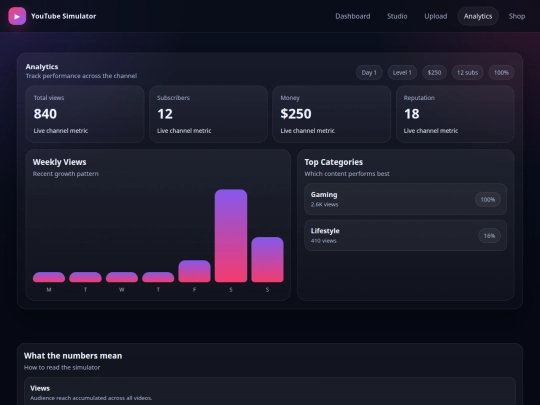Click the 2.6K views text under Gaming

coord(324,204)
